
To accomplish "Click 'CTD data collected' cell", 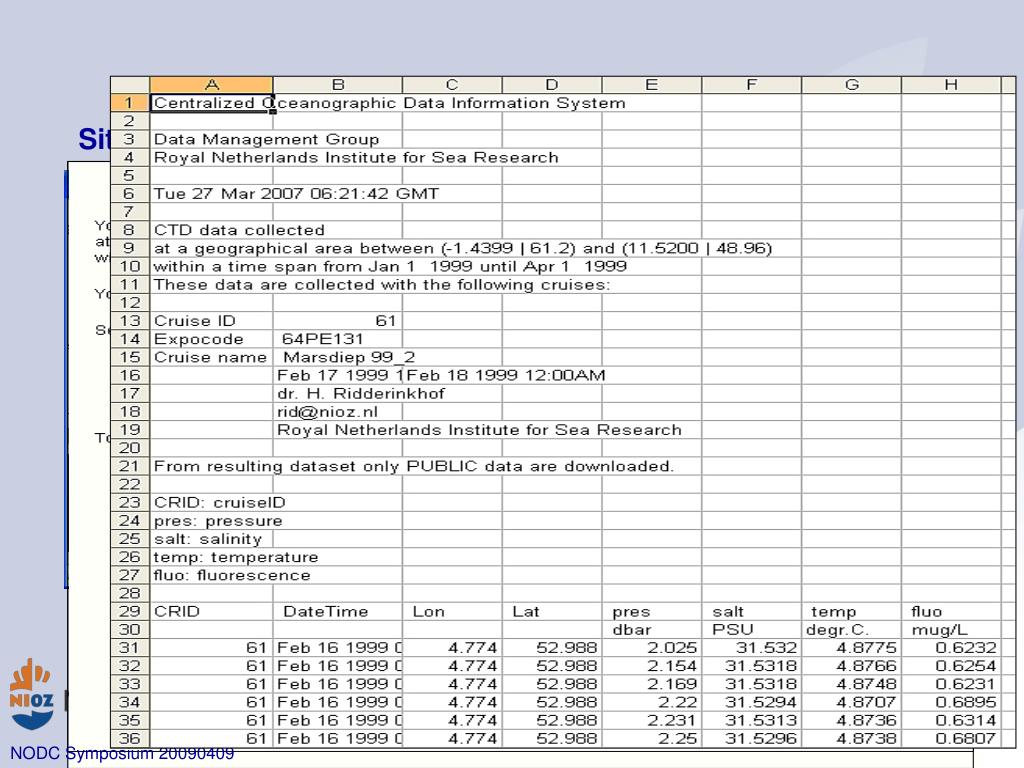I will [x=239, y=231].
